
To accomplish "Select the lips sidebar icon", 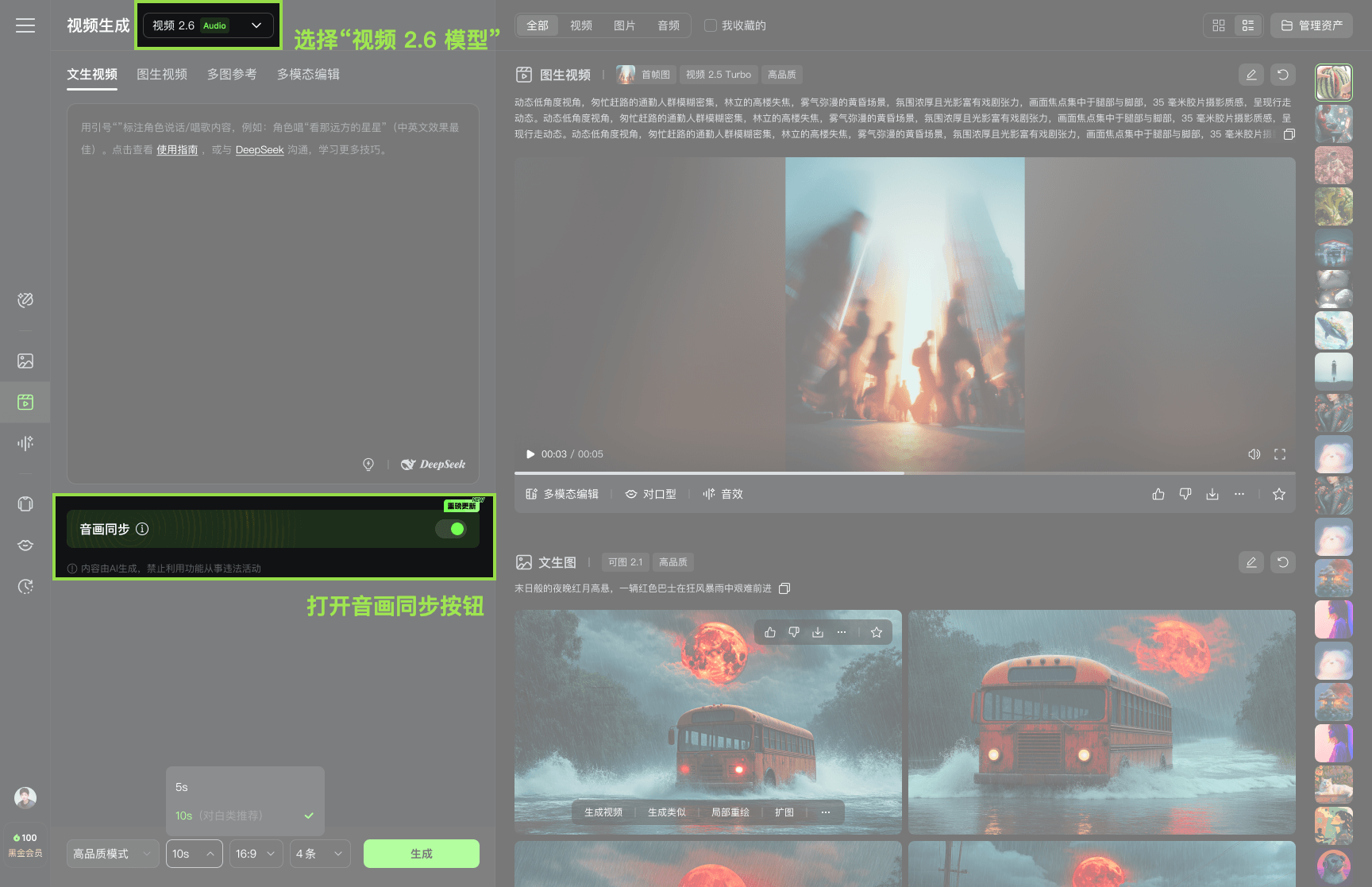I will point(25,546).
